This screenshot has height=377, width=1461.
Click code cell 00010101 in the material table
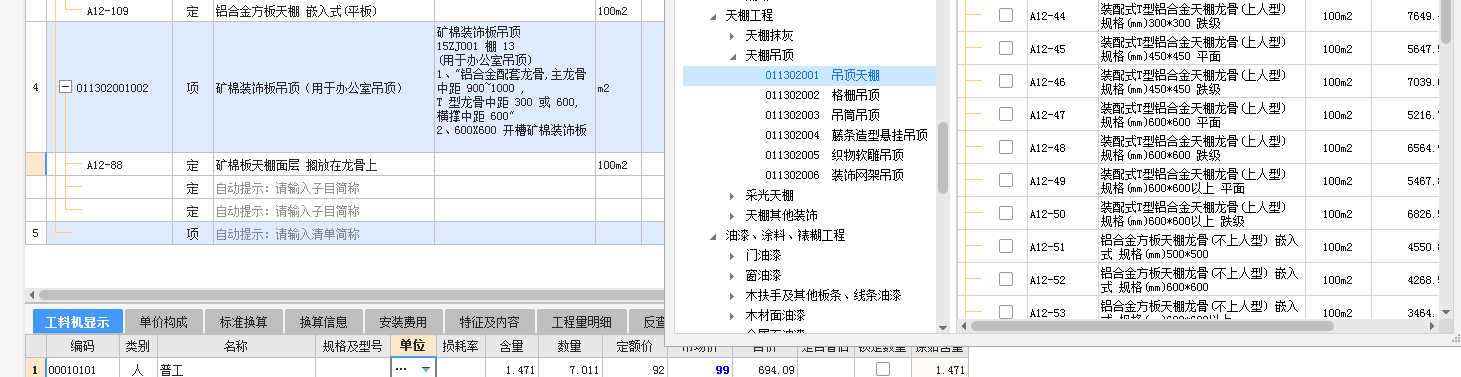(x=82, y=370)
